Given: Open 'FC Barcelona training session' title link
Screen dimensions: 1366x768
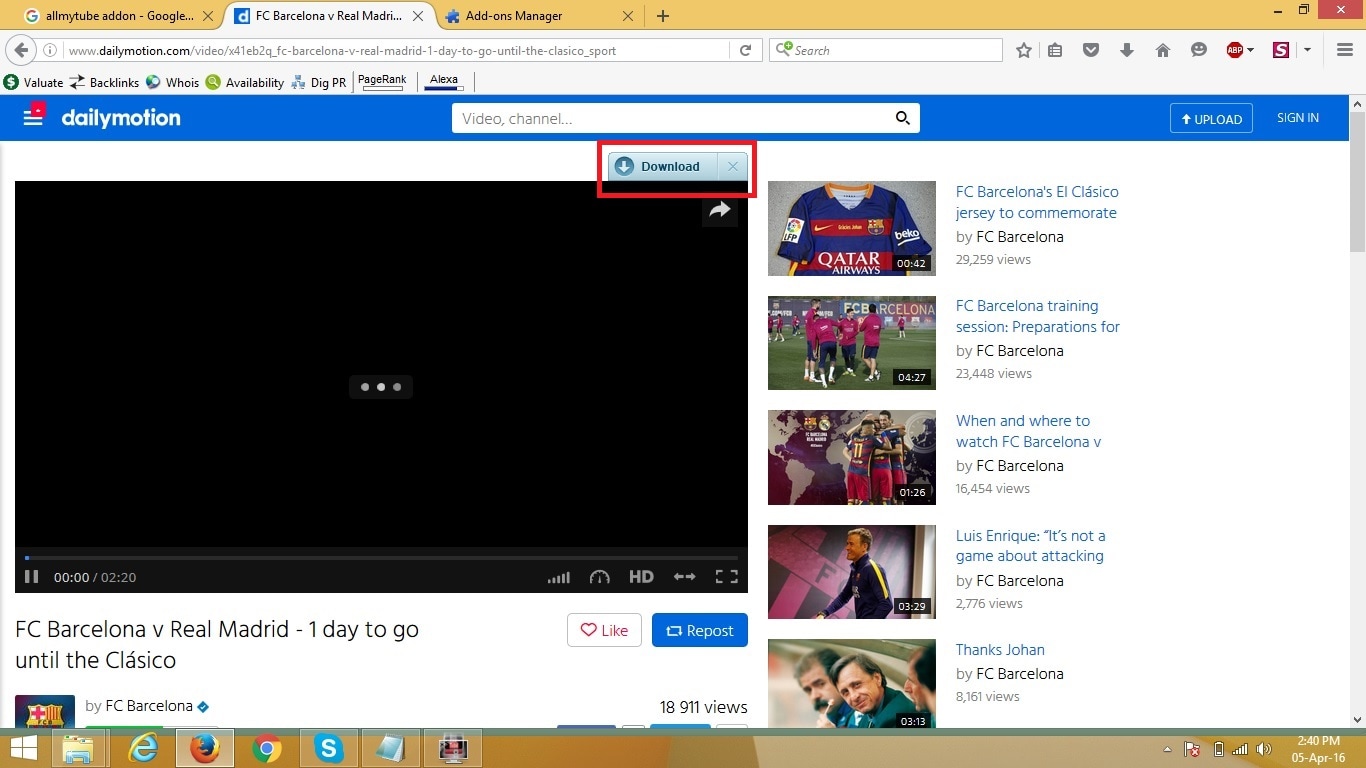Looking at the screenshot, I should point(1038,316).
